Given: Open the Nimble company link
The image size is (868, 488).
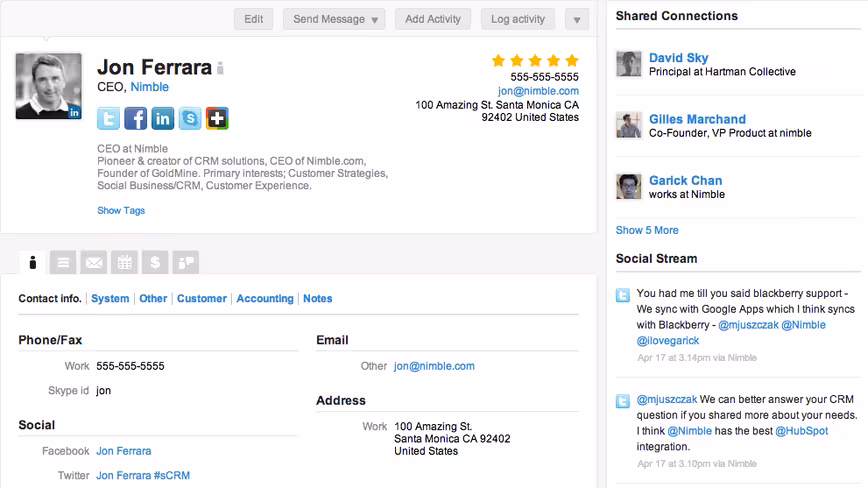Looking at the screenshot, I should pos(149,87).
